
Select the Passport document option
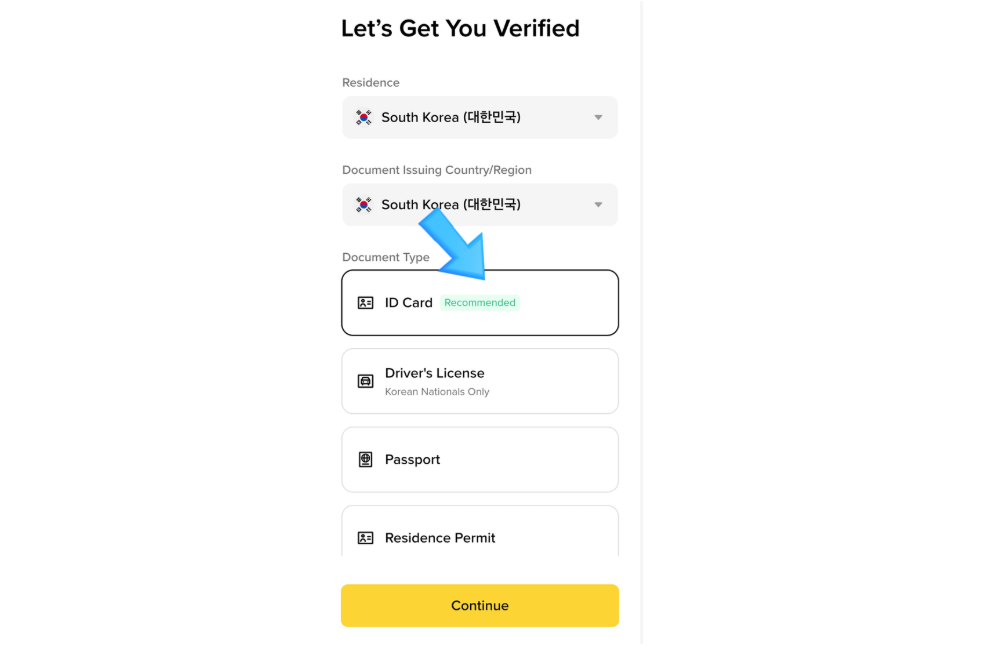(x=480, y=460)
